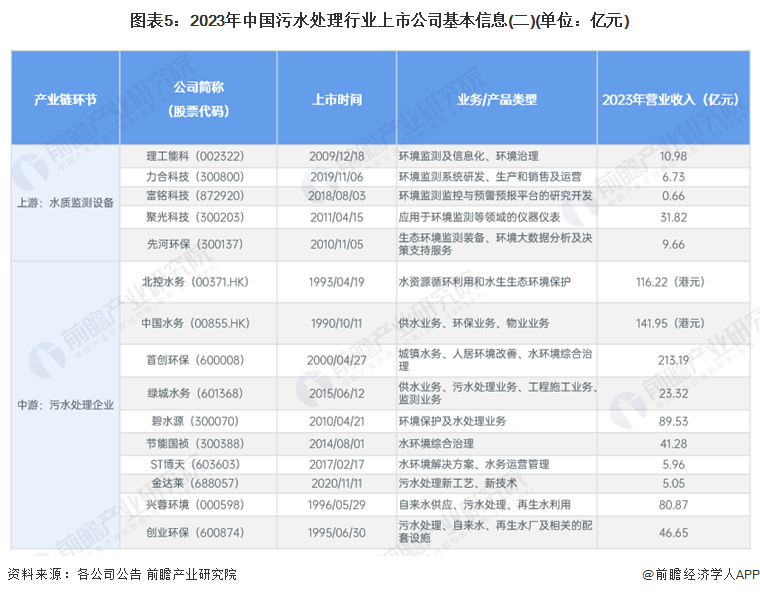The width and height of the screenshot is (760, 595).
Task: Select revenue value 0.66
Action: (673, 196)
